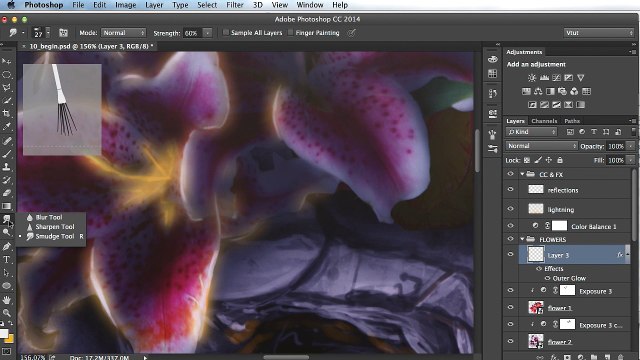
Task: Toggle Outer Glow effect visibility
Action: click(x=547, y=278)
